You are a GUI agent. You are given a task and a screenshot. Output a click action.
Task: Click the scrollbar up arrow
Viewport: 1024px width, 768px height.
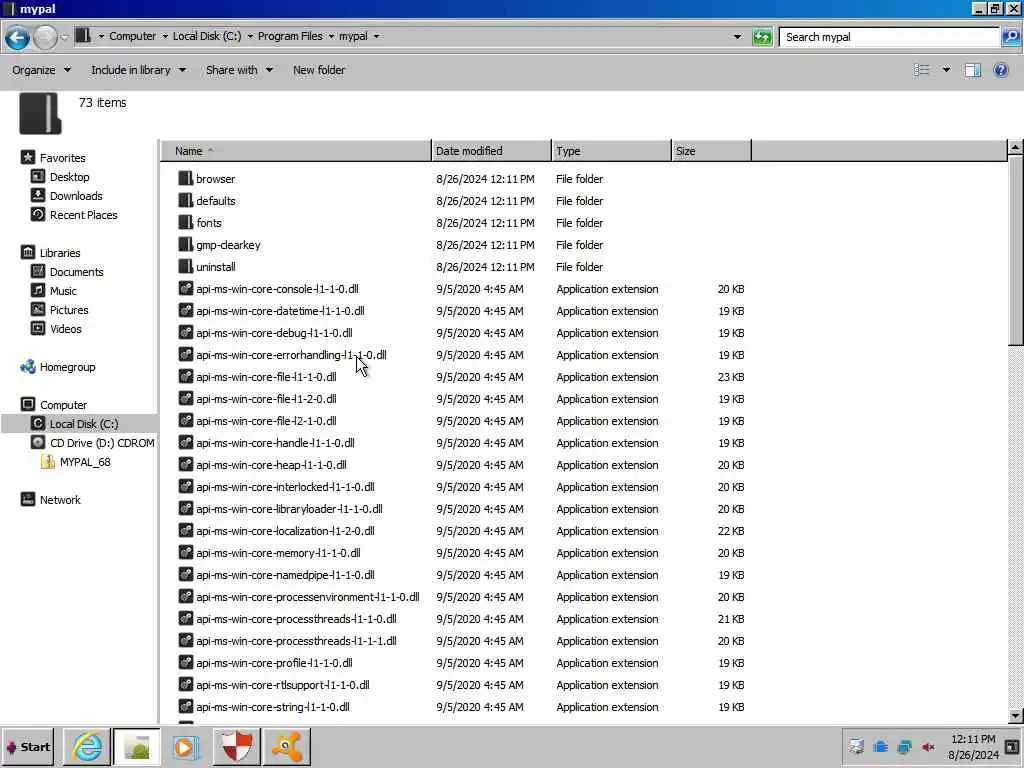1015,148
